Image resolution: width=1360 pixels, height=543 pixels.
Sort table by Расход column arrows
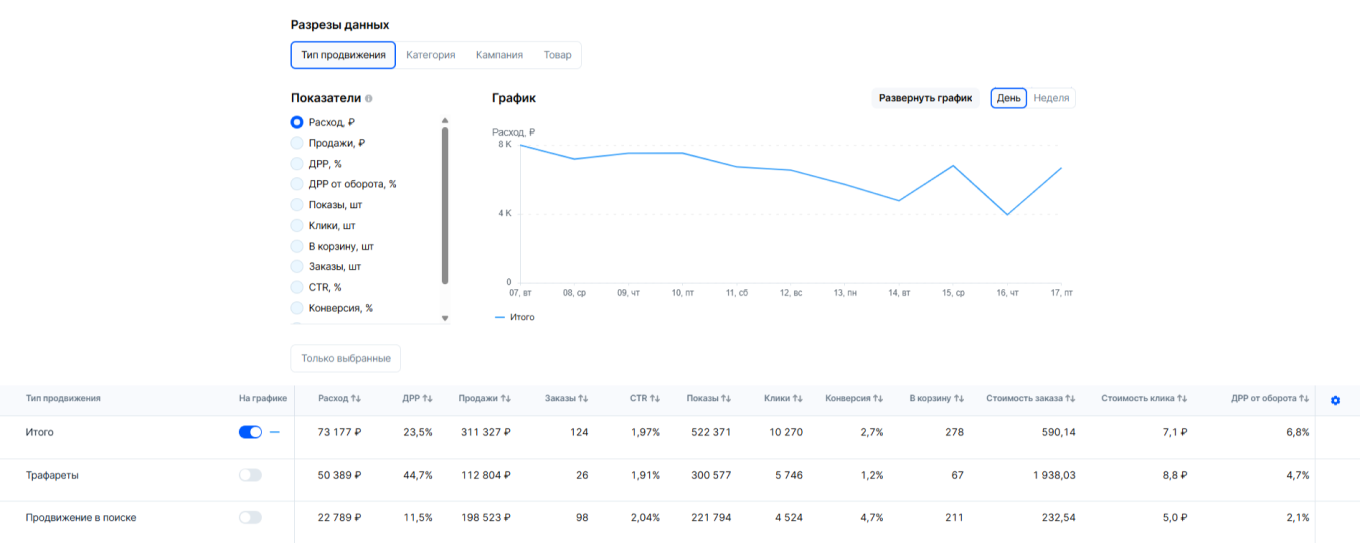356,399
